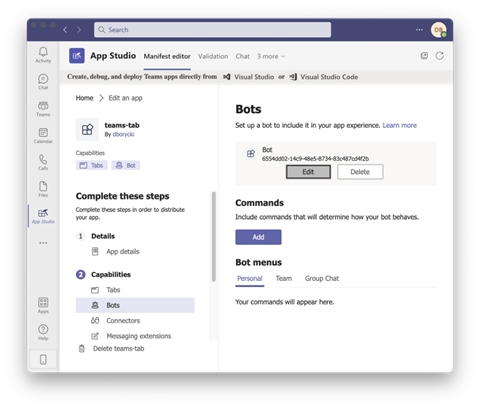Click the teams-tab app icon

[x=87, y=129]
